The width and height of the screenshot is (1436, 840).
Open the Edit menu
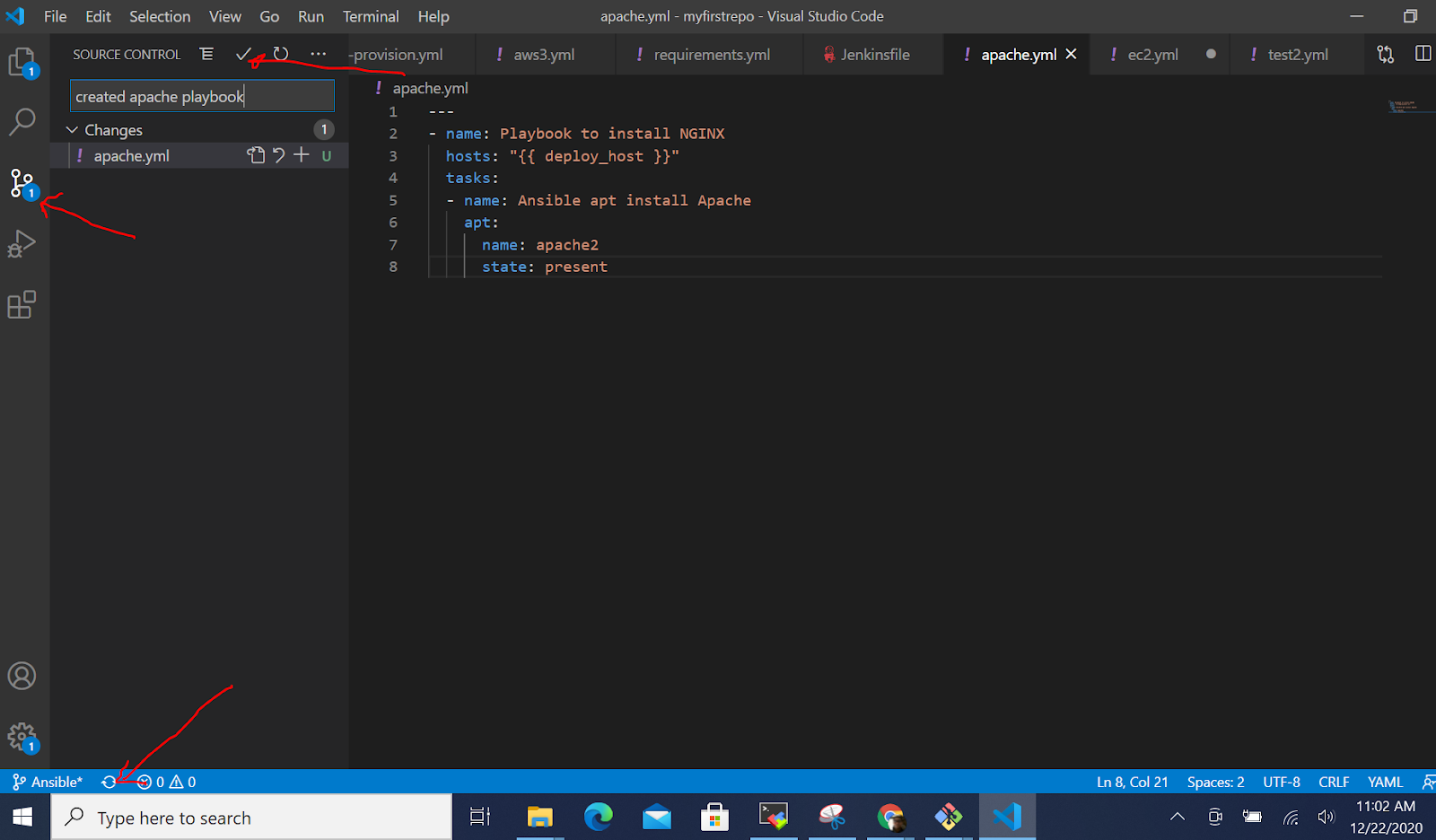[x=98, y=16]
